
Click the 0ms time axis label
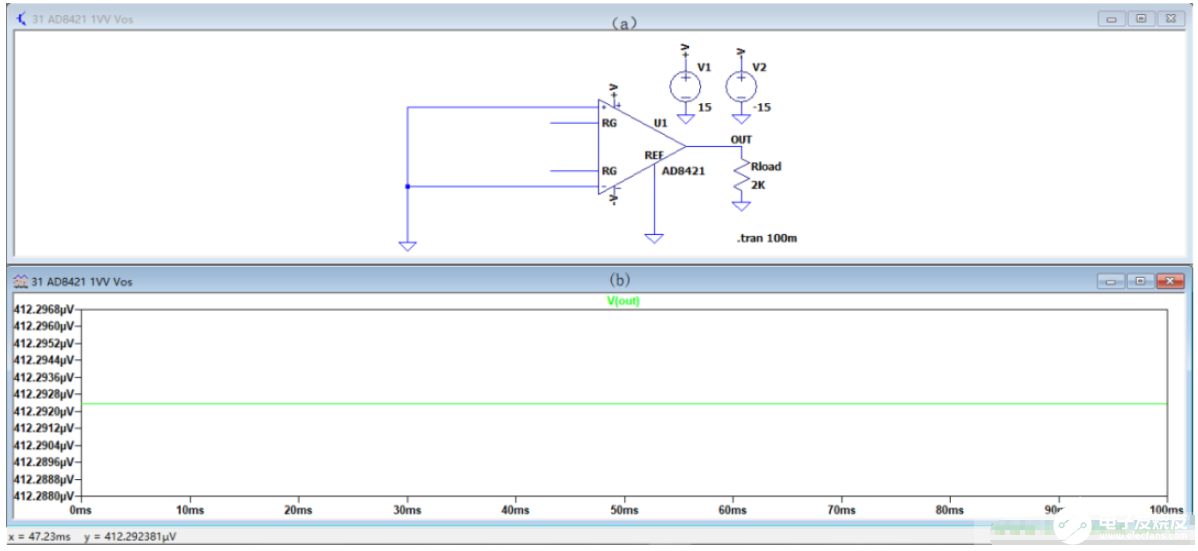tap(81, 509)
